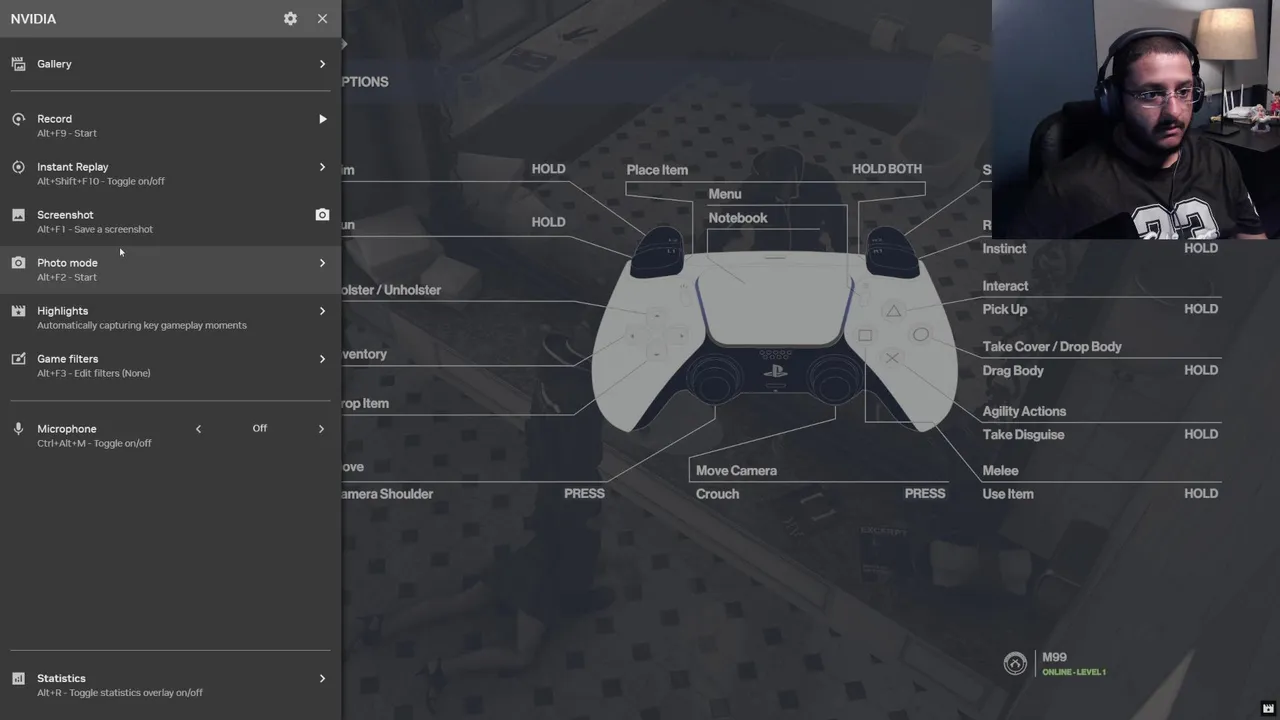The height and width of the screenshot is (720, 1280).
Task: Click the 'Take Disguise' label
Action: pos(1023,435)
